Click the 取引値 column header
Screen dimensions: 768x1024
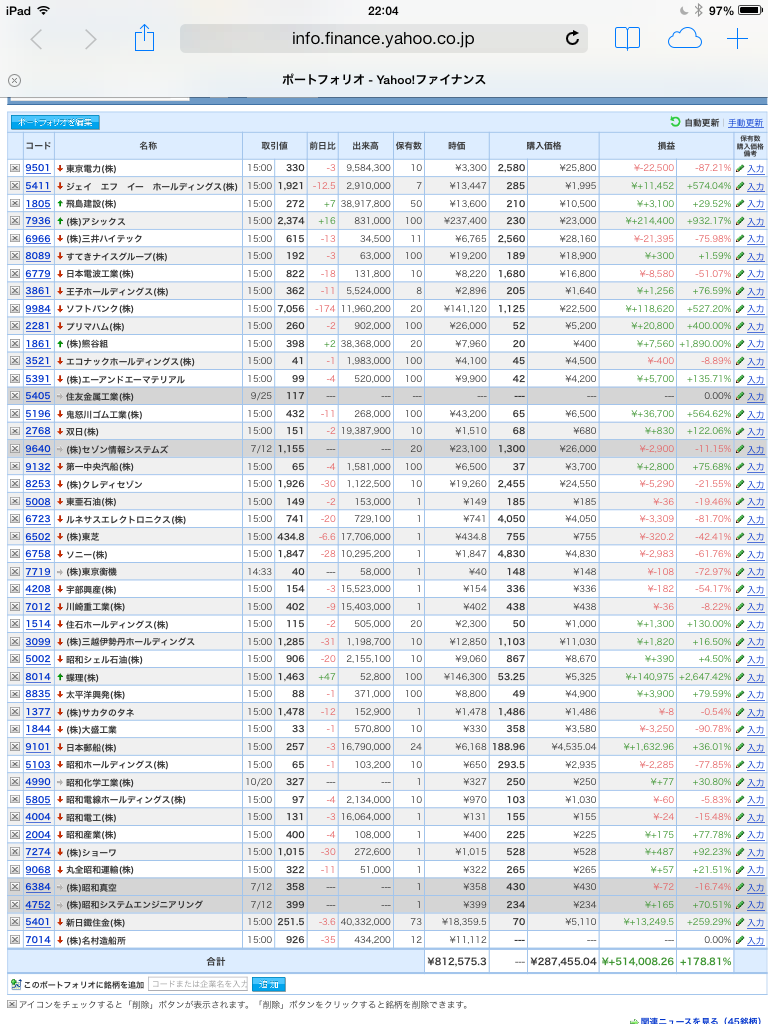coord(275,146)
